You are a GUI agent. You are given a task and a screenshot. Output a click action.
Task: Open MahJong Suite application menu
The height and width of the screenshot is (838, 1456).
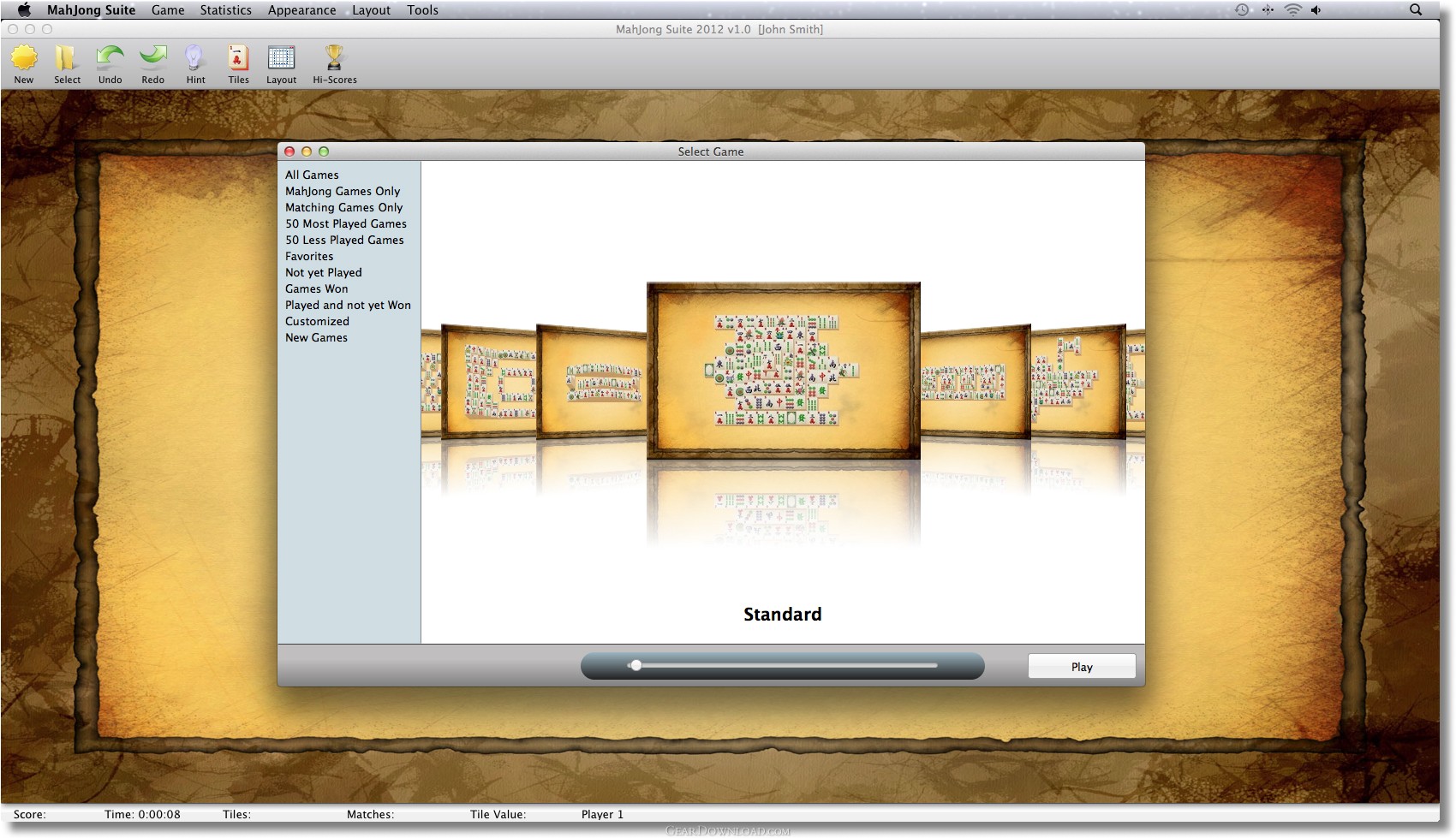(x=91, y=10)
